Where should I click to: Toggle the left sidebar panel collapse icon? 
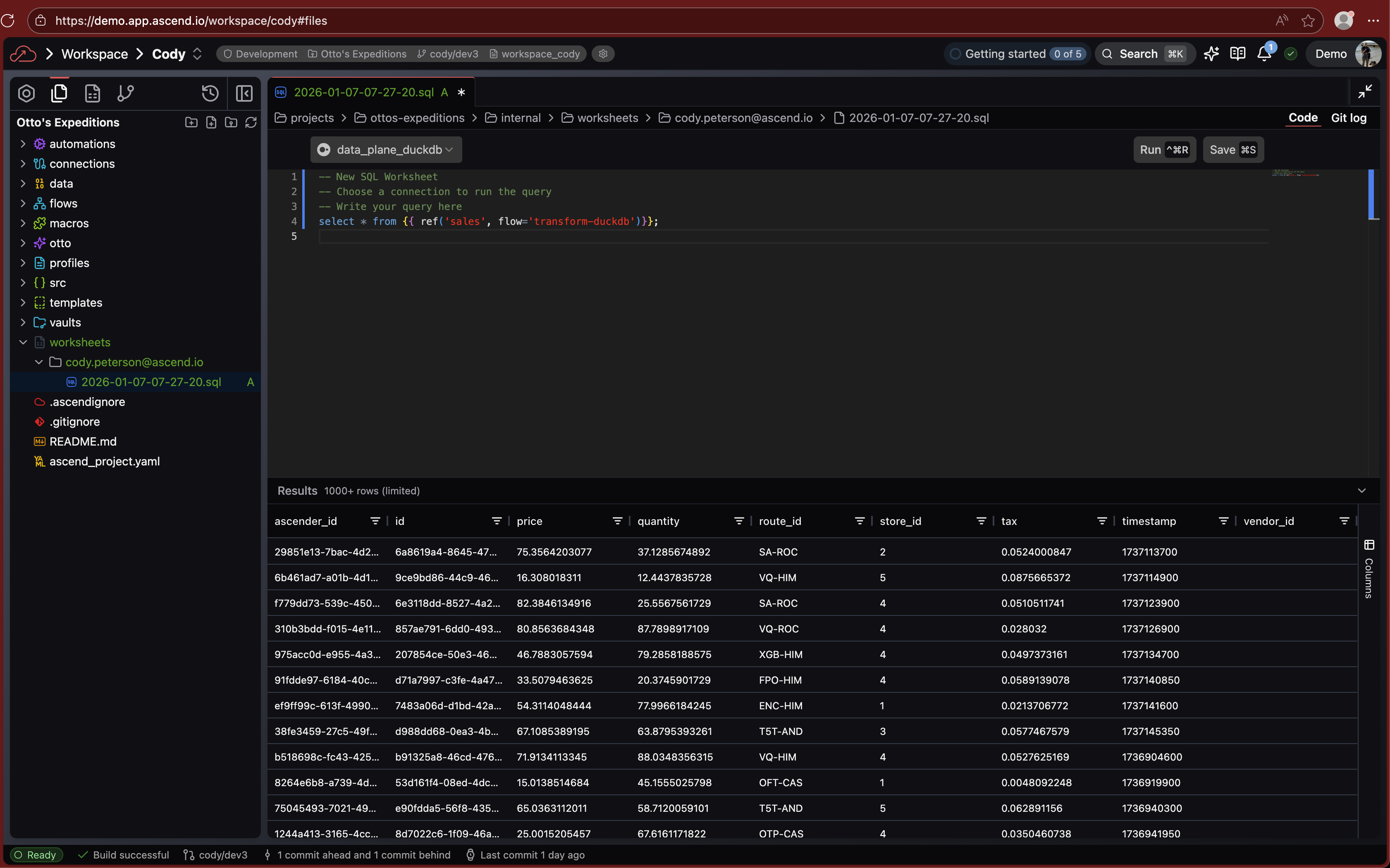coord(244,93)
